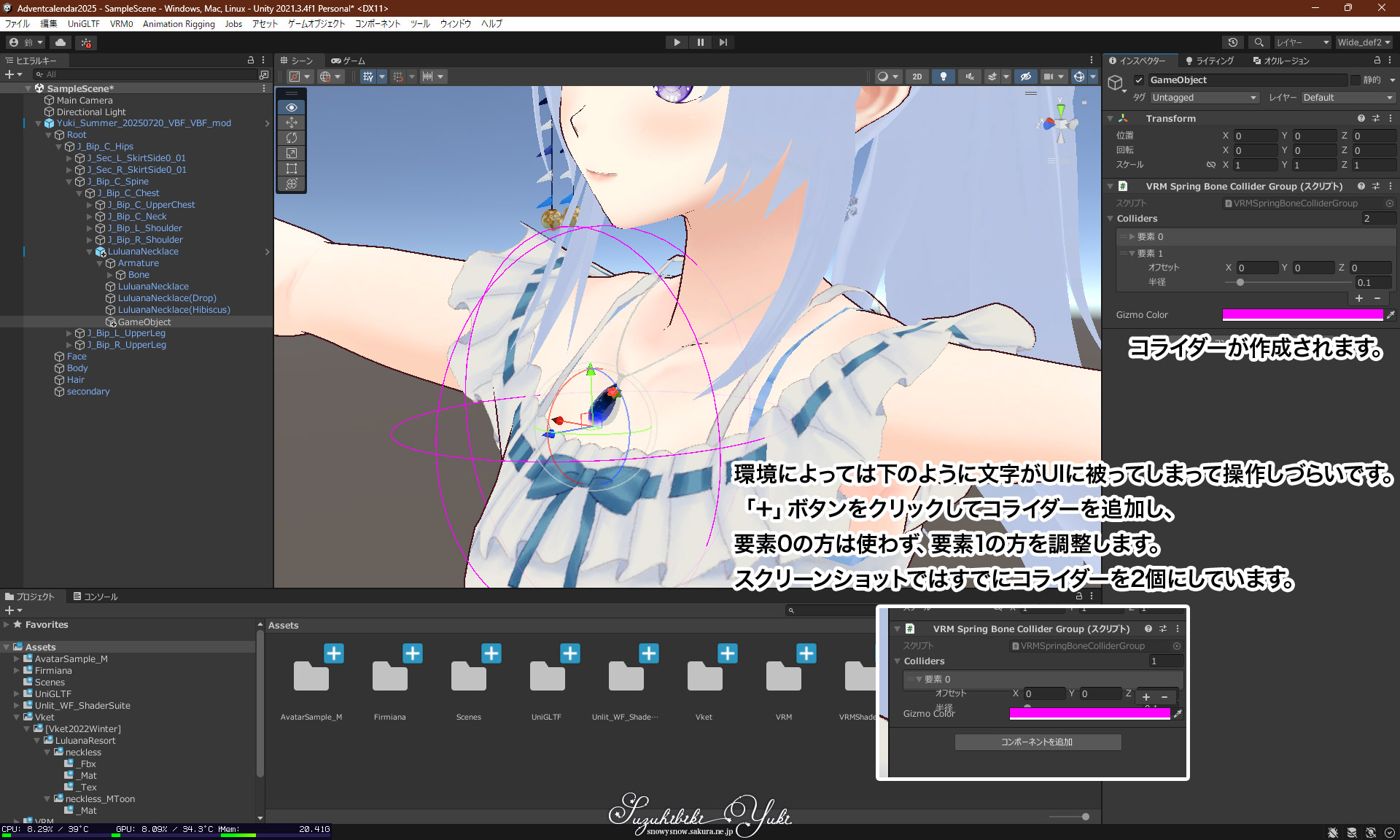This screenshot has width=1400, height=840.
Task: Uncheck the GameObject active checkbox
Action: click(x=1139, y=80)
